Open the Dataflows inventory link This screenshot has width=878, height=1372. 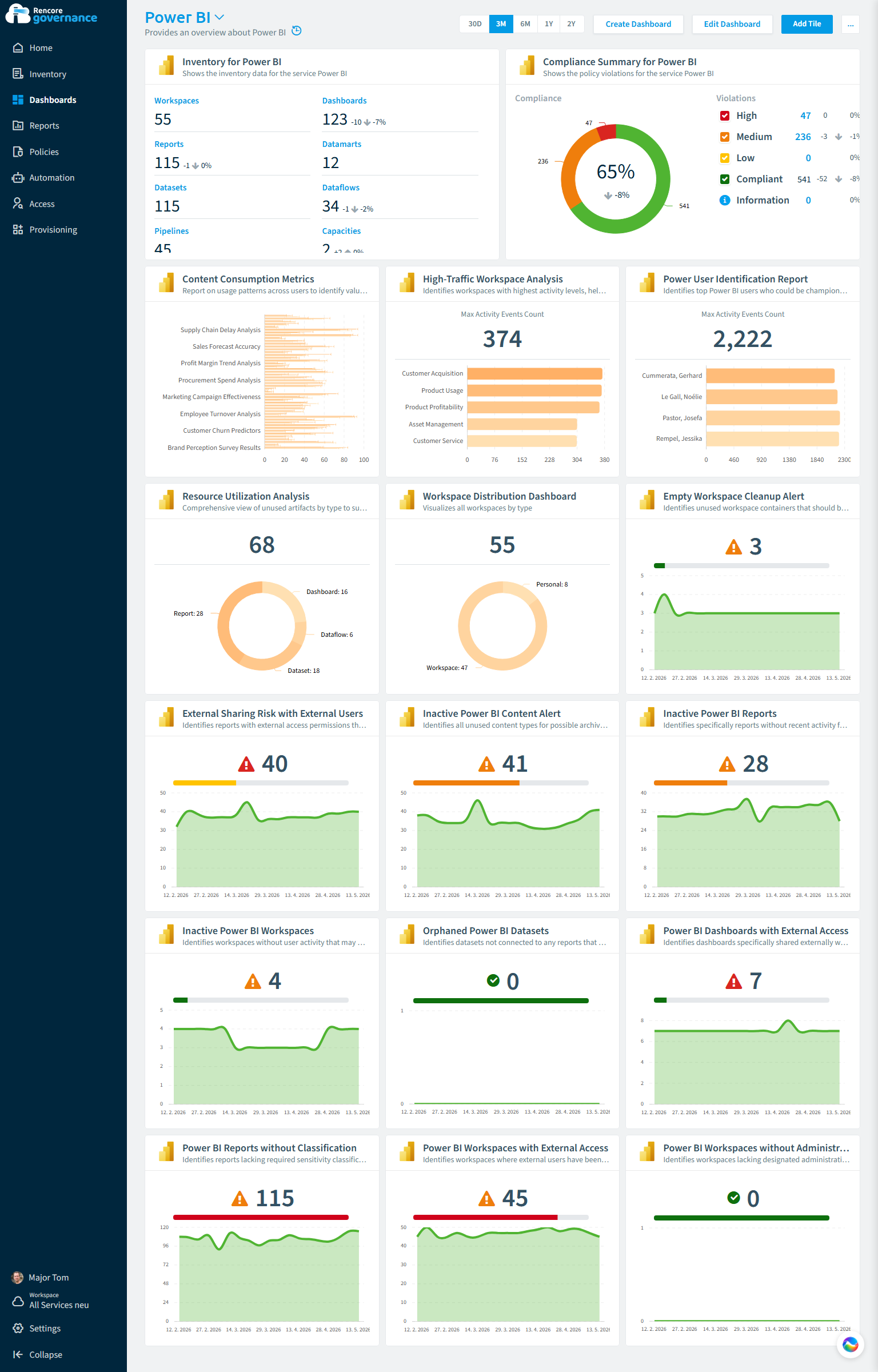[341, 188]
